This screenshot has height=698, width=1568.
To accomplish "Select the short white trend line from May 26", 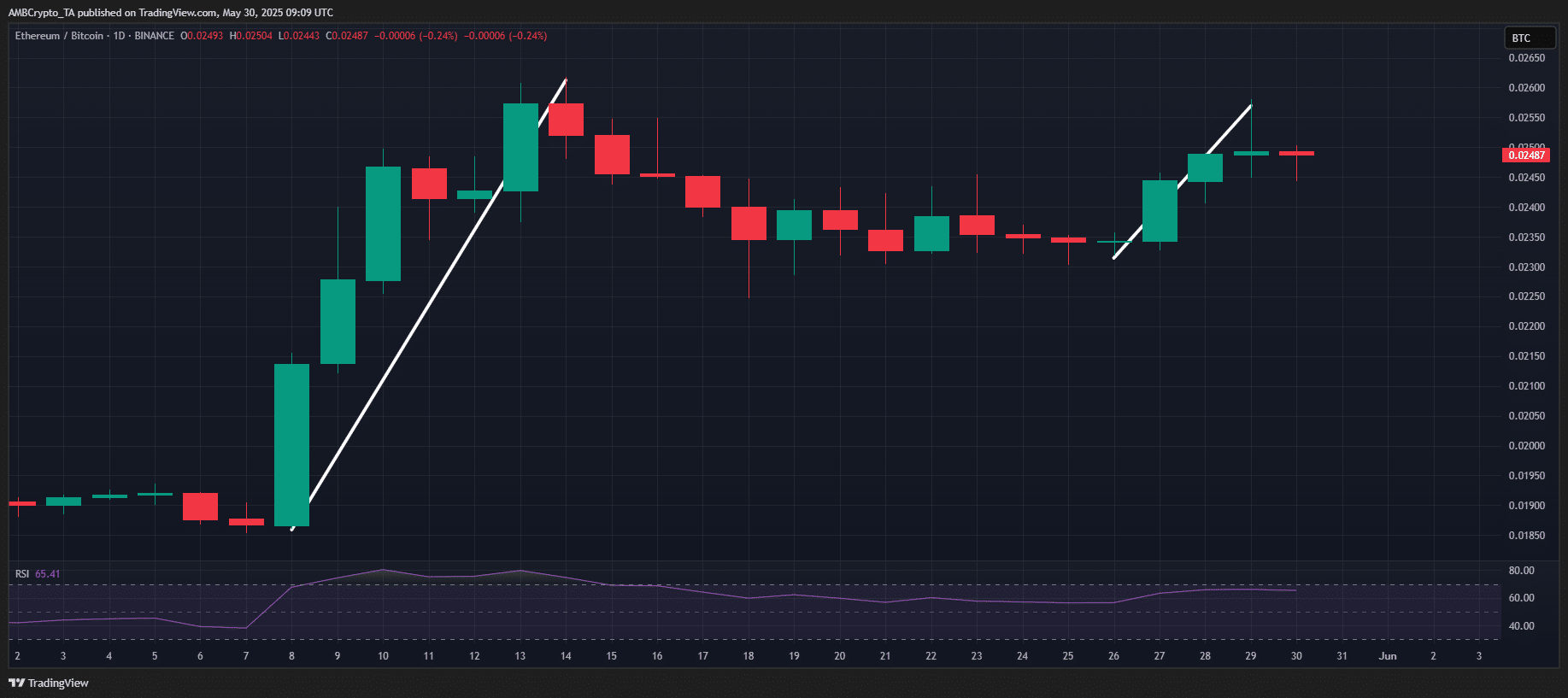I will (1183, 181).
